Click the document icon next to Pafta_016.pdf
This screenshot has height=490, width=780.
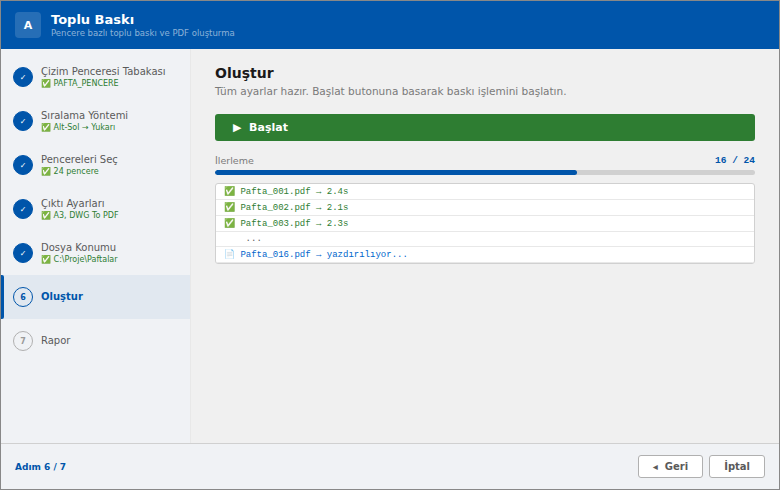point(229,254)
